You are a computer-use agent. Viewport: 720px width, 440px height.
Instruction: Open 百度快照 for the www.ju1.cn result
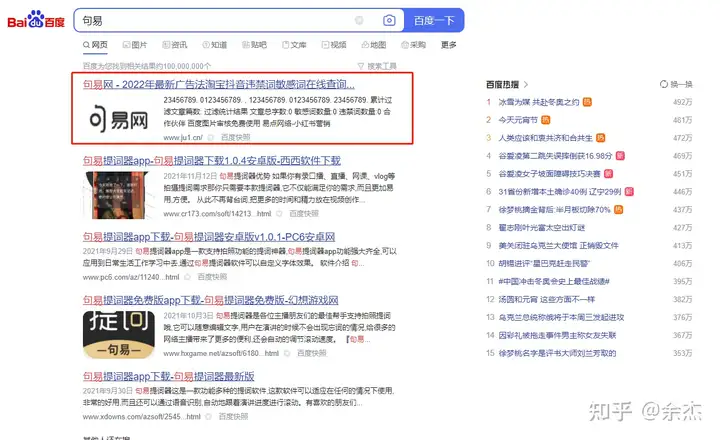click(x=236, y=137)
